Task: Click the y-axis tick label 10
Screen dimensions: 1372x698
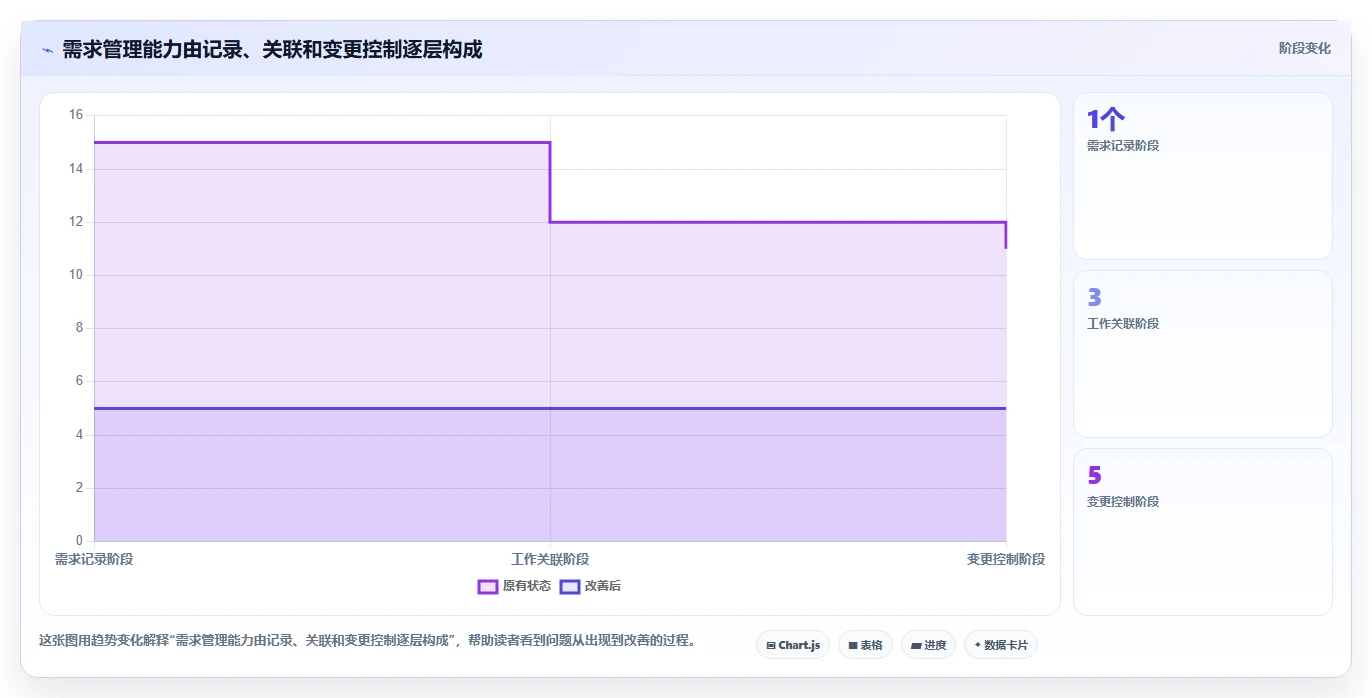Action: [76, 275]
